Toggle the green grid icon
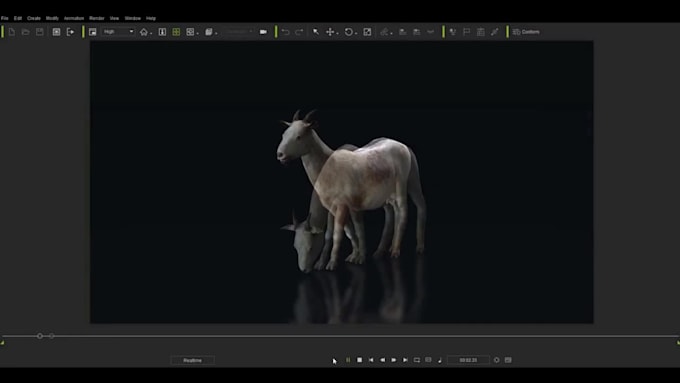The image size is (680, 383). tap(176, 32)
